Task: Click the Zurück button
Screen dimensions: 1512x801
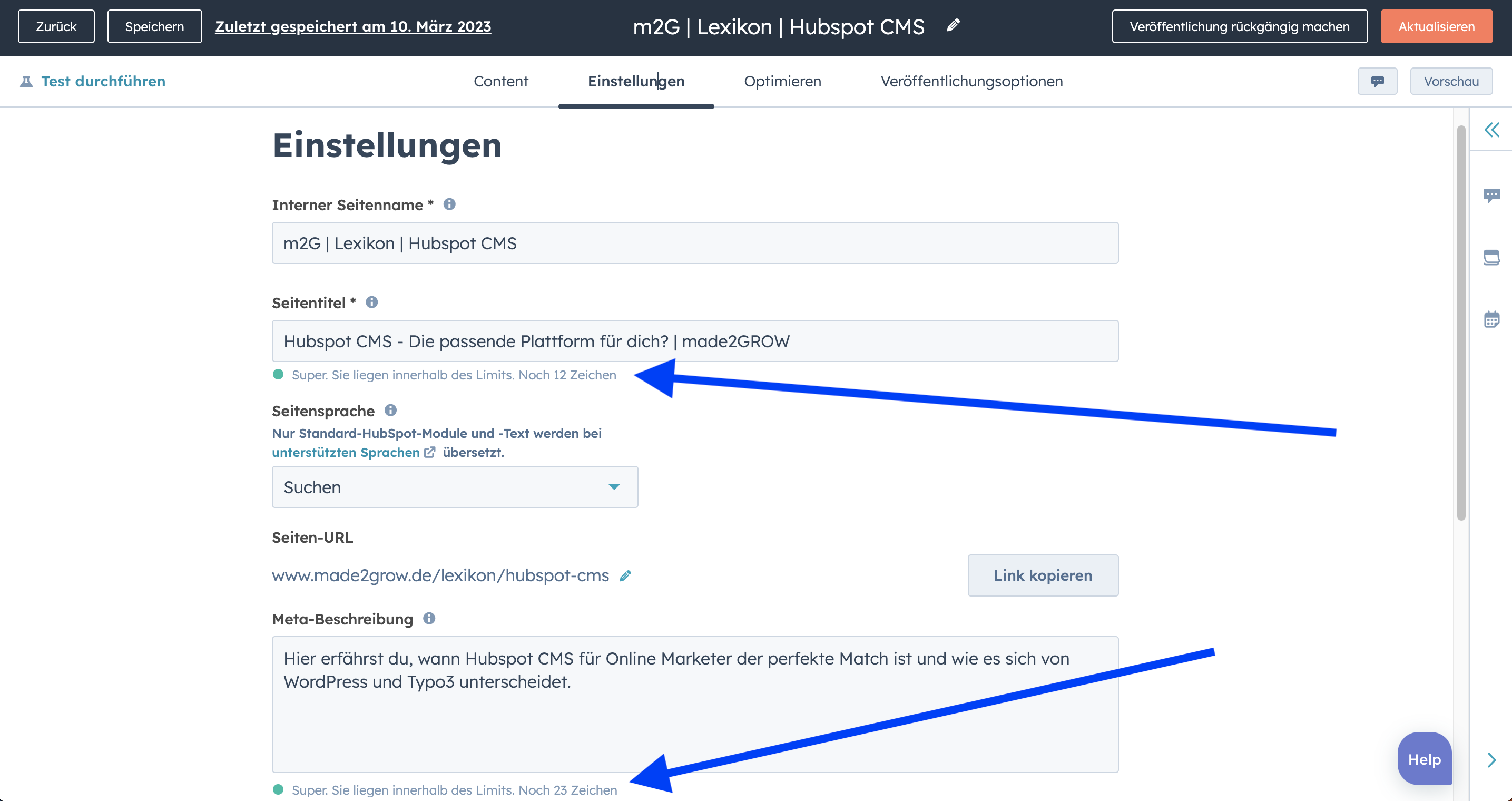Action: 56,26
